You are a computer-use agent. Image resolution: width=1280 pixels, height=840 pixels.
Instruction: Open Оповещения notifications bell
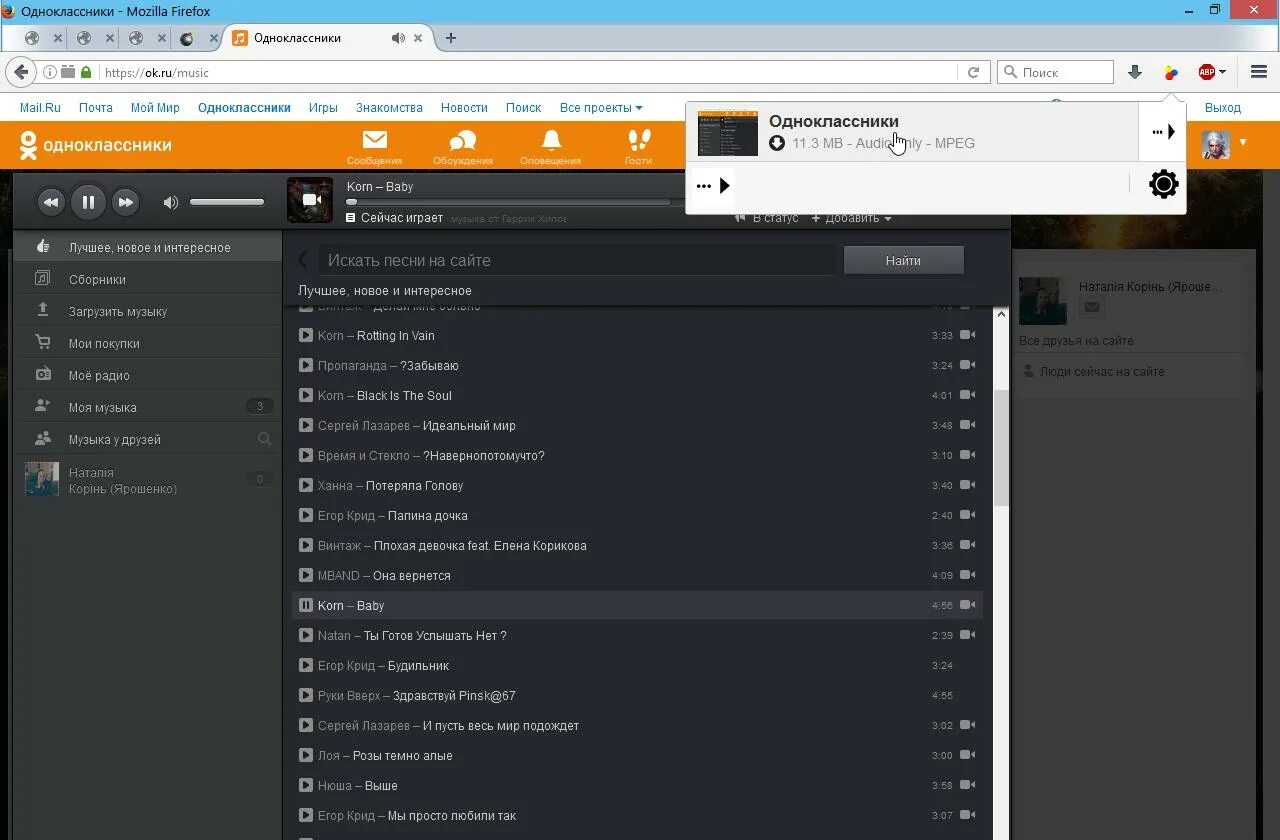[550, 146]
